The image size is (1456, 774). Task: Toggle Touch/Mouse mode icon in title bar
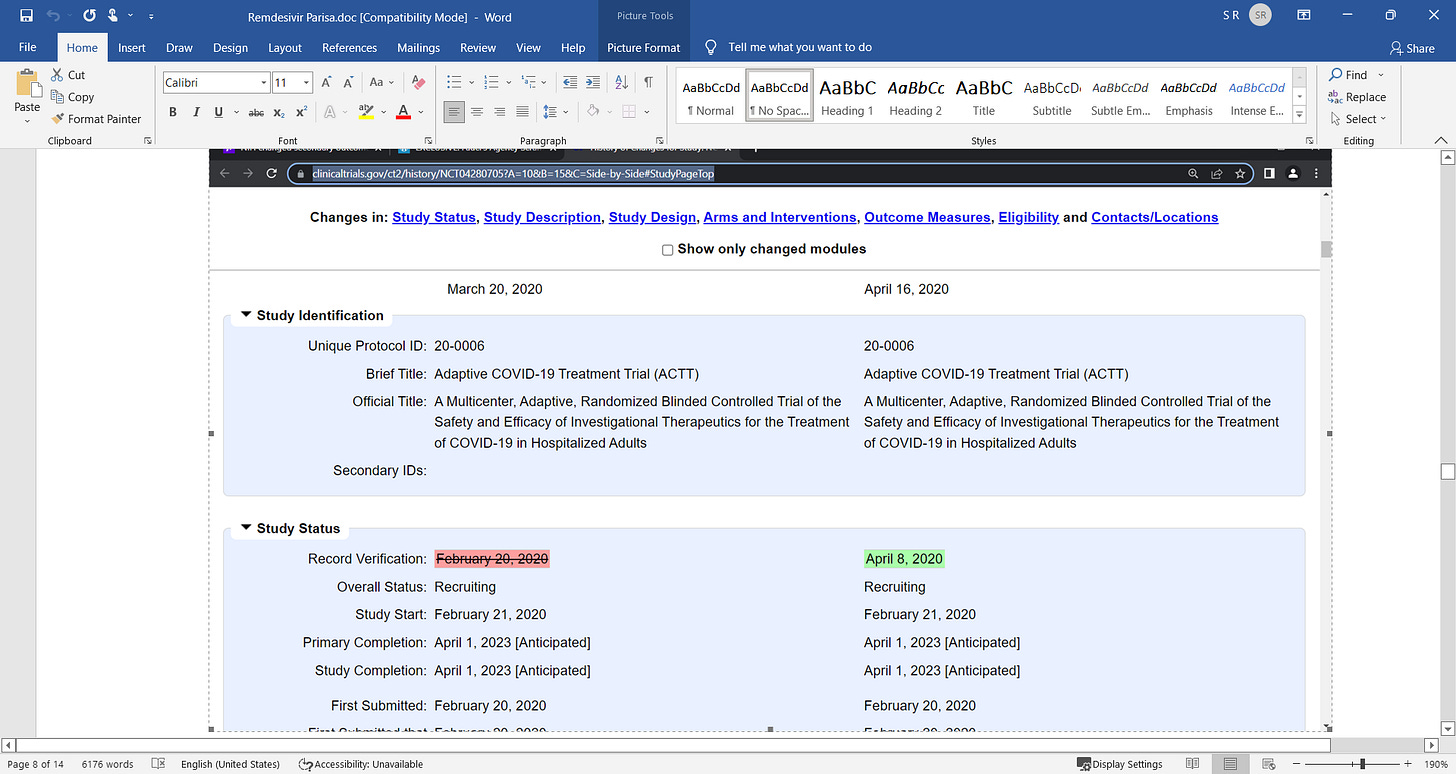coord(115,16)
